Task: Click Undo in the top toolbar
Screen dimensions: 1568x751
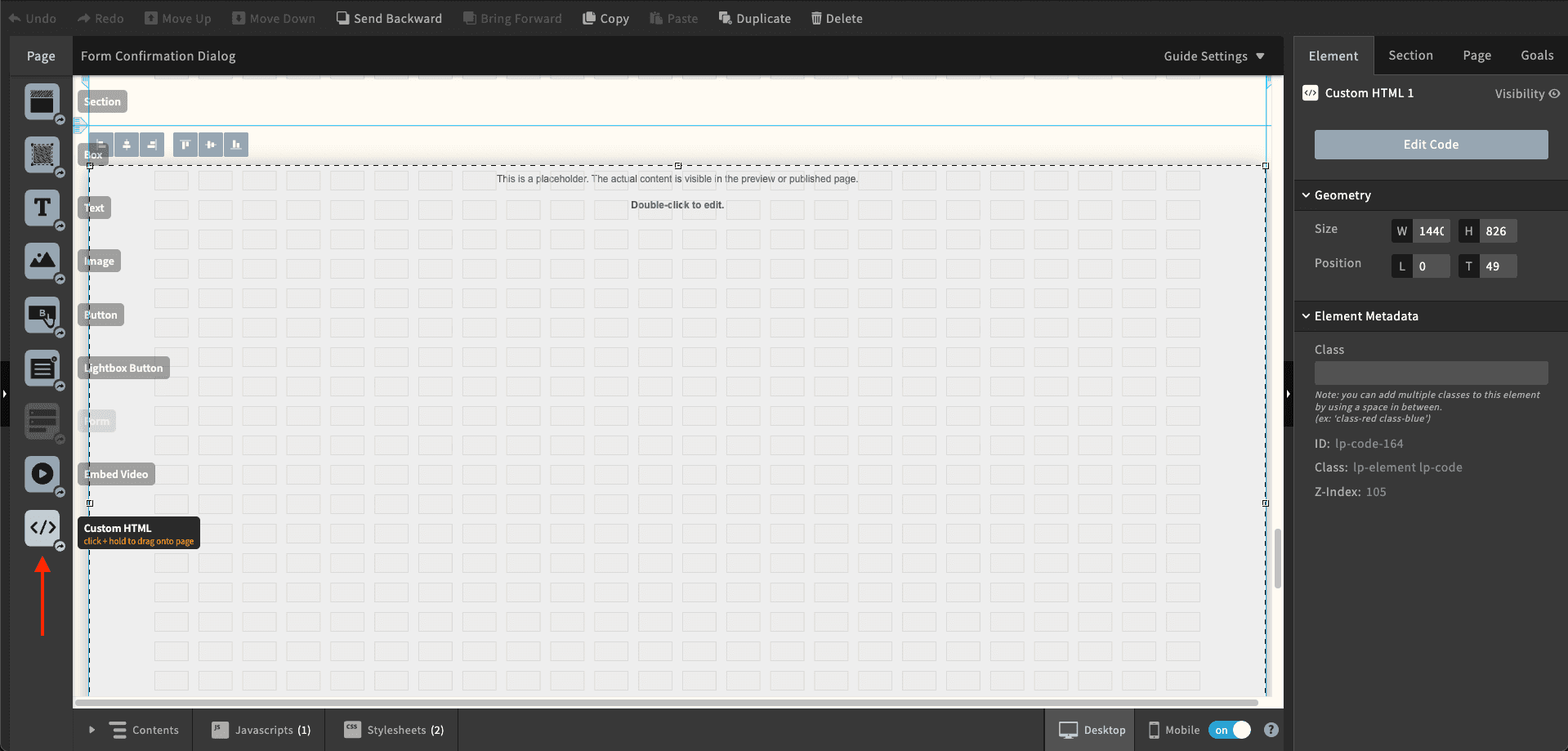Action: click(x=33, y=18)
